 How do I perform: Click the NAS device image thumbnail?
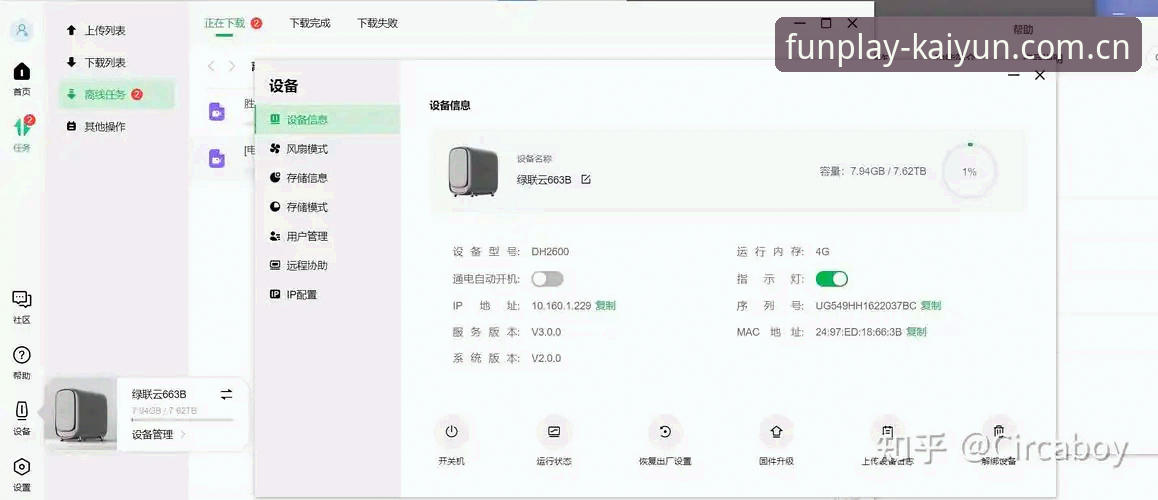point(473,171)
